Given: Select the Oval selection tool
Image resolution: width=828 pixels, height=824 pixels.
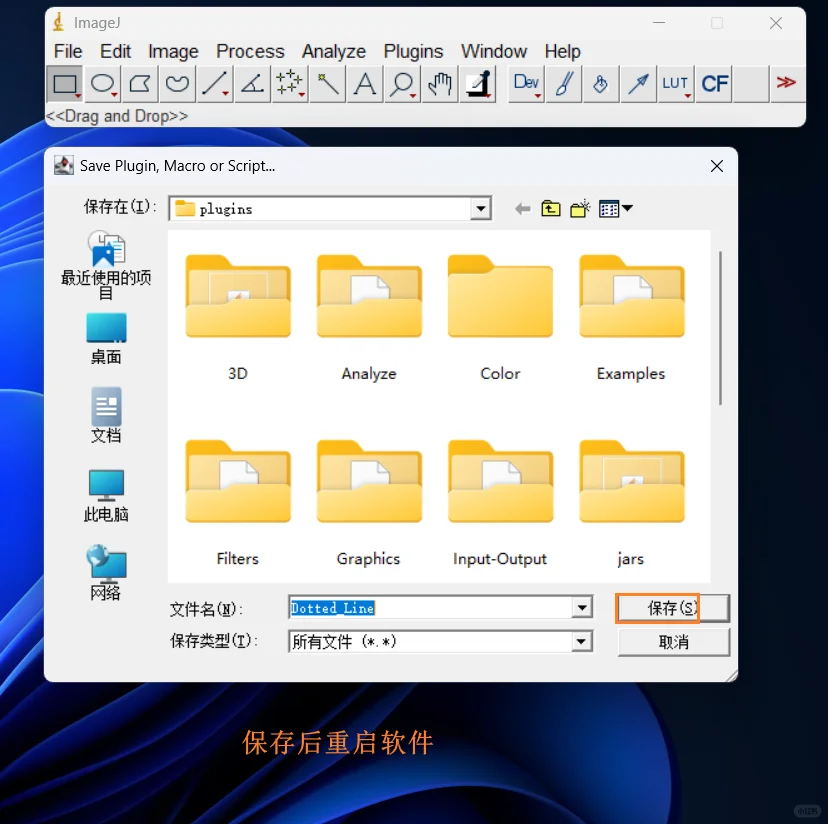Looking at the screenshot, I should (x=102, y=84).
